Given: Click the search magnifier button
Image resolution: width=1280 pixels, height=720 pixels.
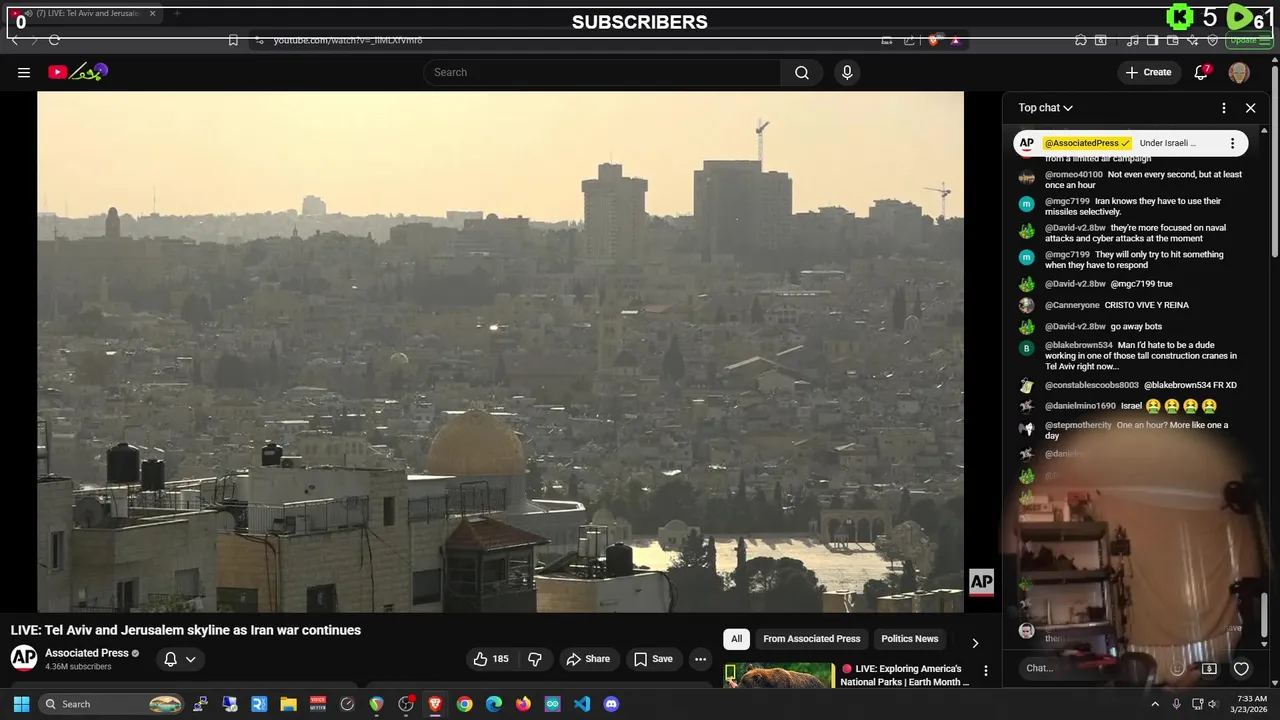Looking at the screenshot, I should (x=802, y=72).
